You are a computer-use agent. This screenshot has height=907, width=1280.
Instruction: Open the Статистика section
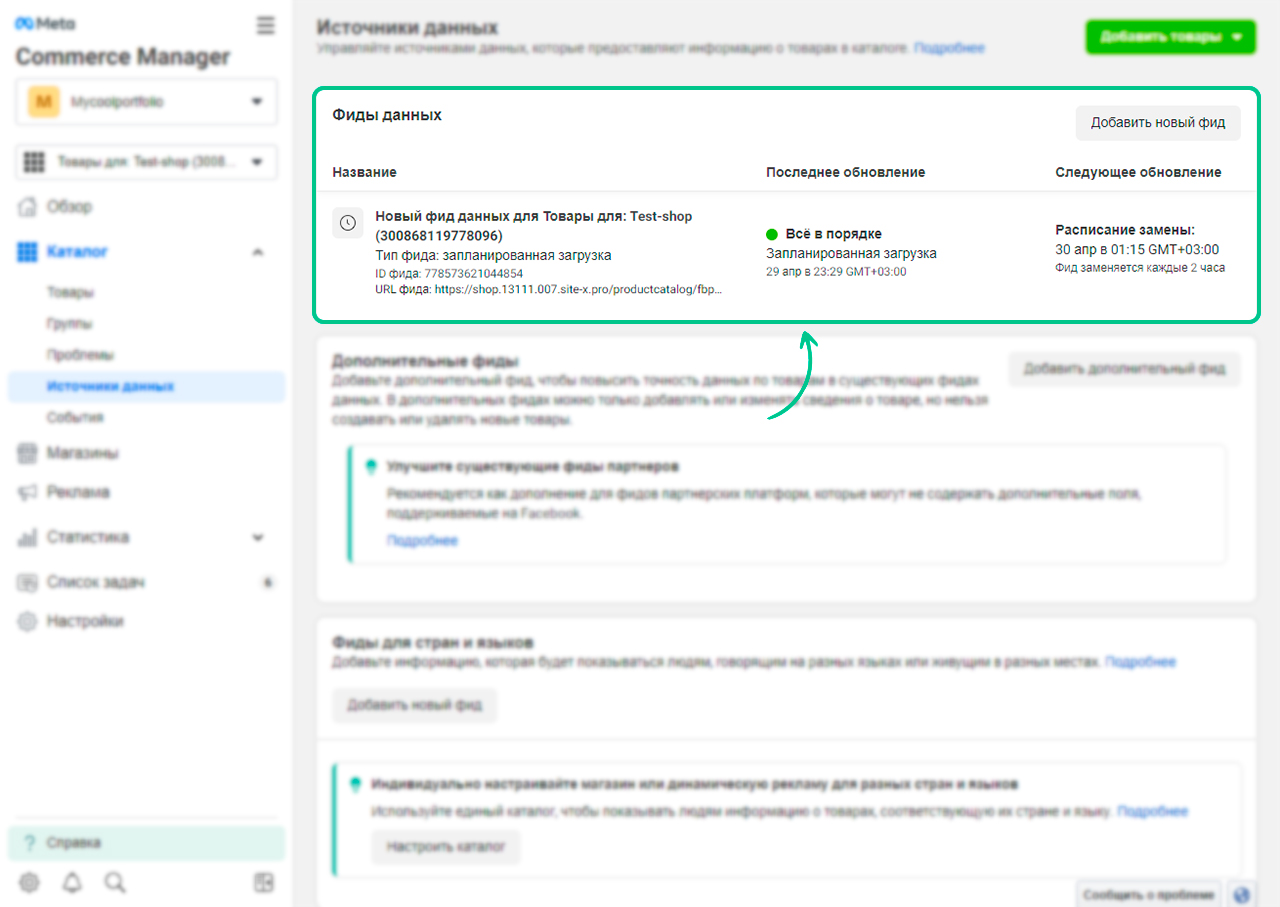(x=87, y=537)
